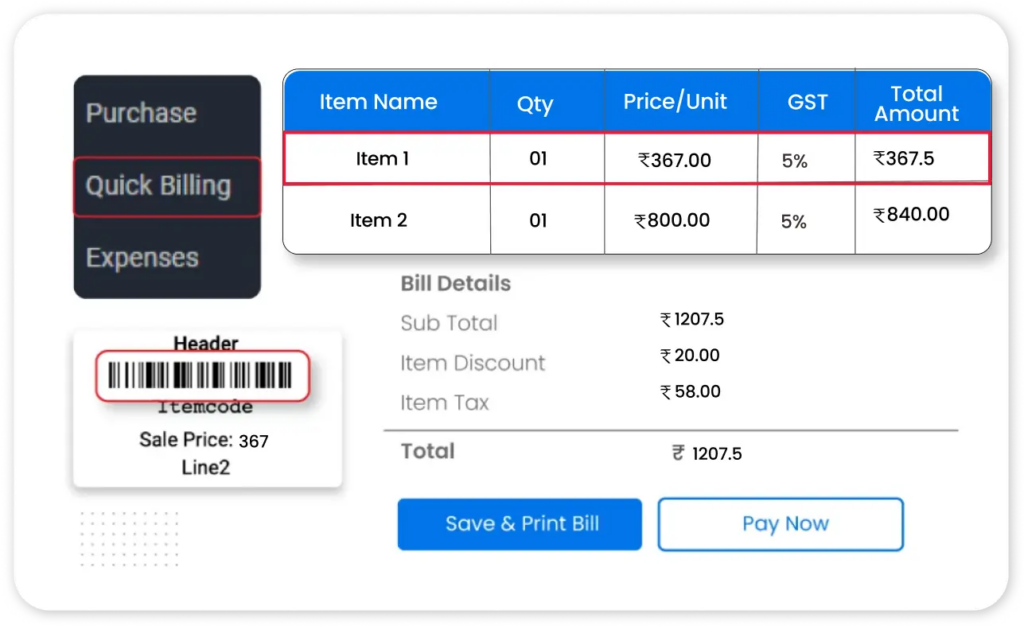Viewport: 1024px width, 626px height.
Task: Click the Qty column header
Action: pos(535,104)
